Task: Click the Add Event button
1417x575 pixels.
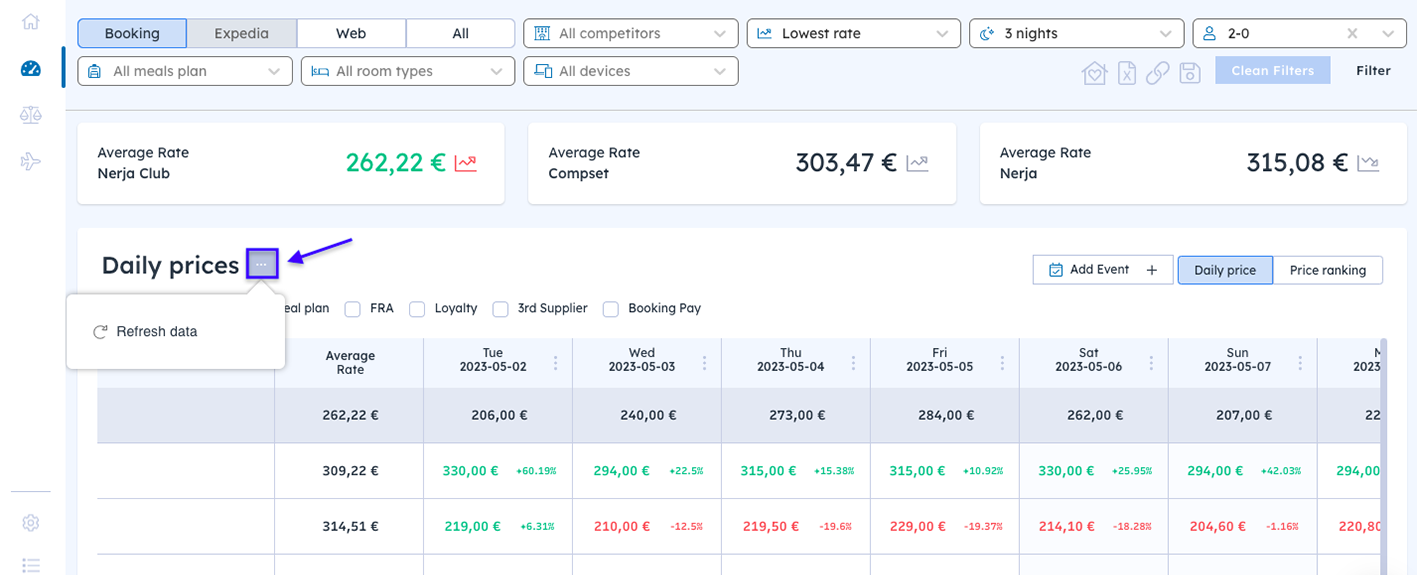Action: tap(1103, 270)
